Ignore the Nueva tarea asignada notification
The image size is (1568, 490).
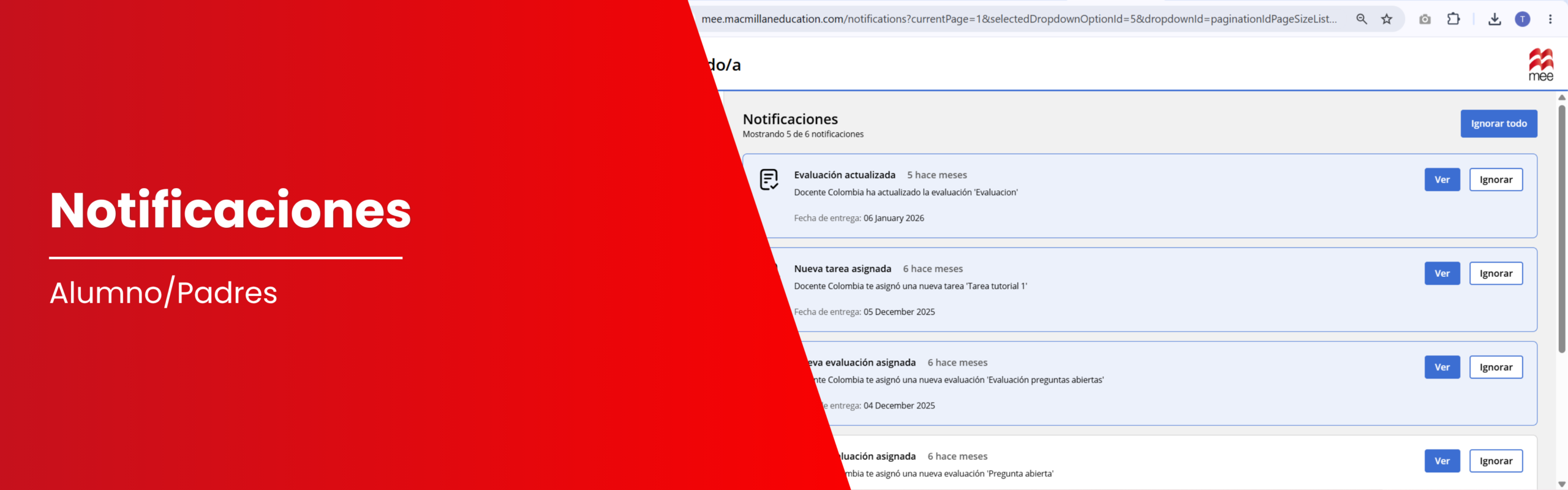(1496, 273)
